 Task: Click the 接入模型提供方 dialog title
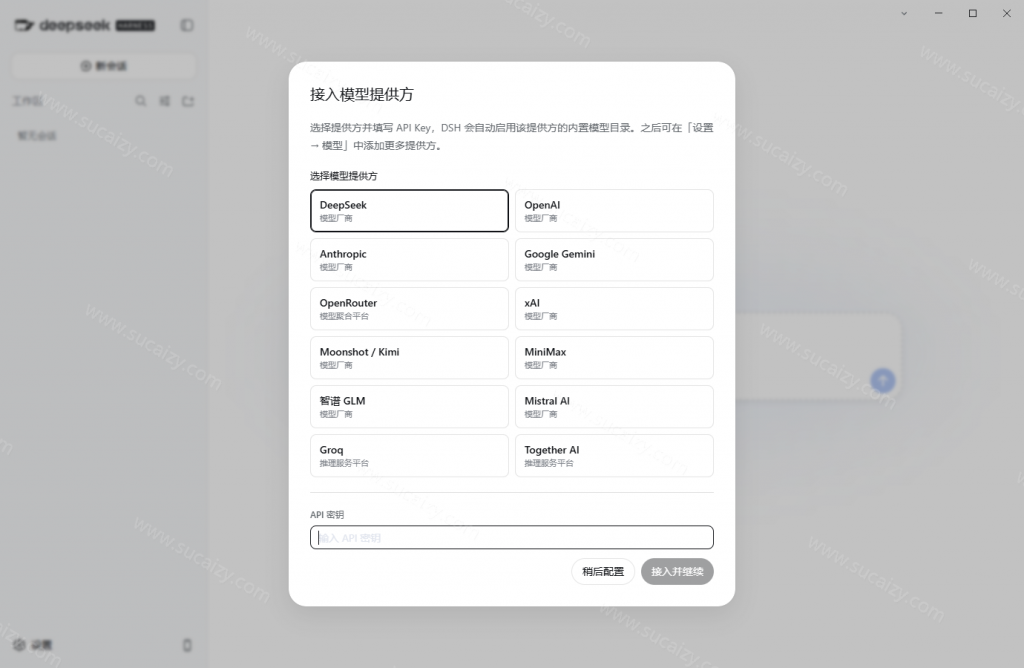362,95
